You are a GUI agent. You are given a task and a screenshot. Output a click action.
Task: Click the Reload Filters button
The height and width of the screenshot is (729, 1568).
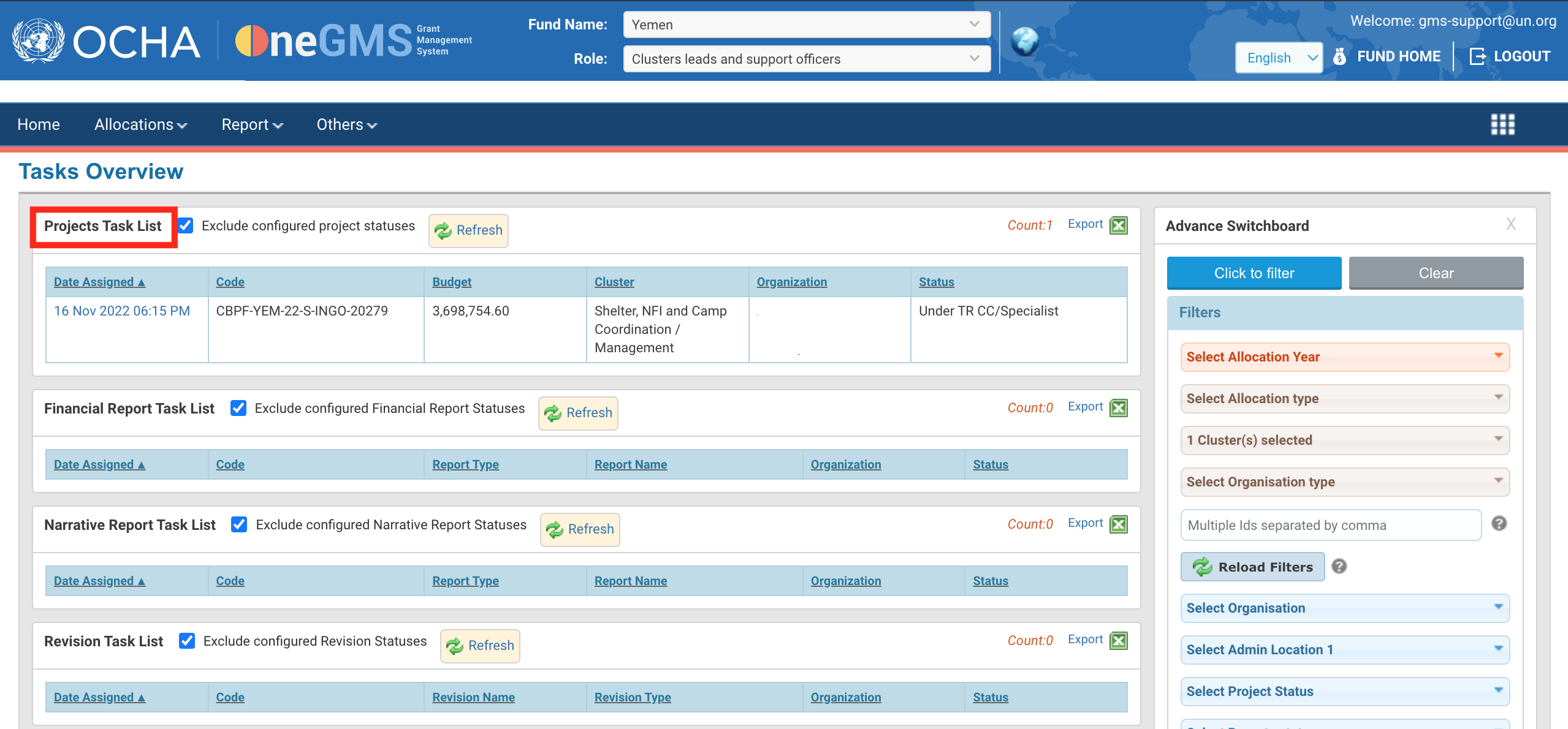[x=1252, y=567]
